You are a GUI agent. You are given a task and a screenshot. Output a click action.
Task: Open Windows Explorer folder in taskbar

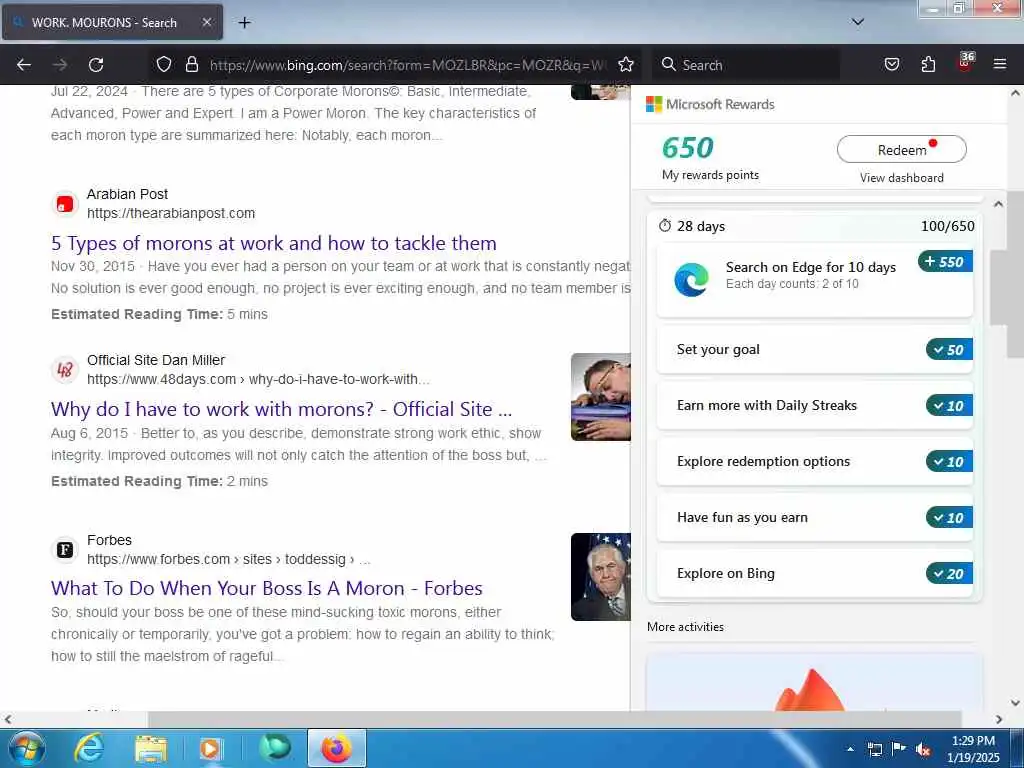point(151,749)
